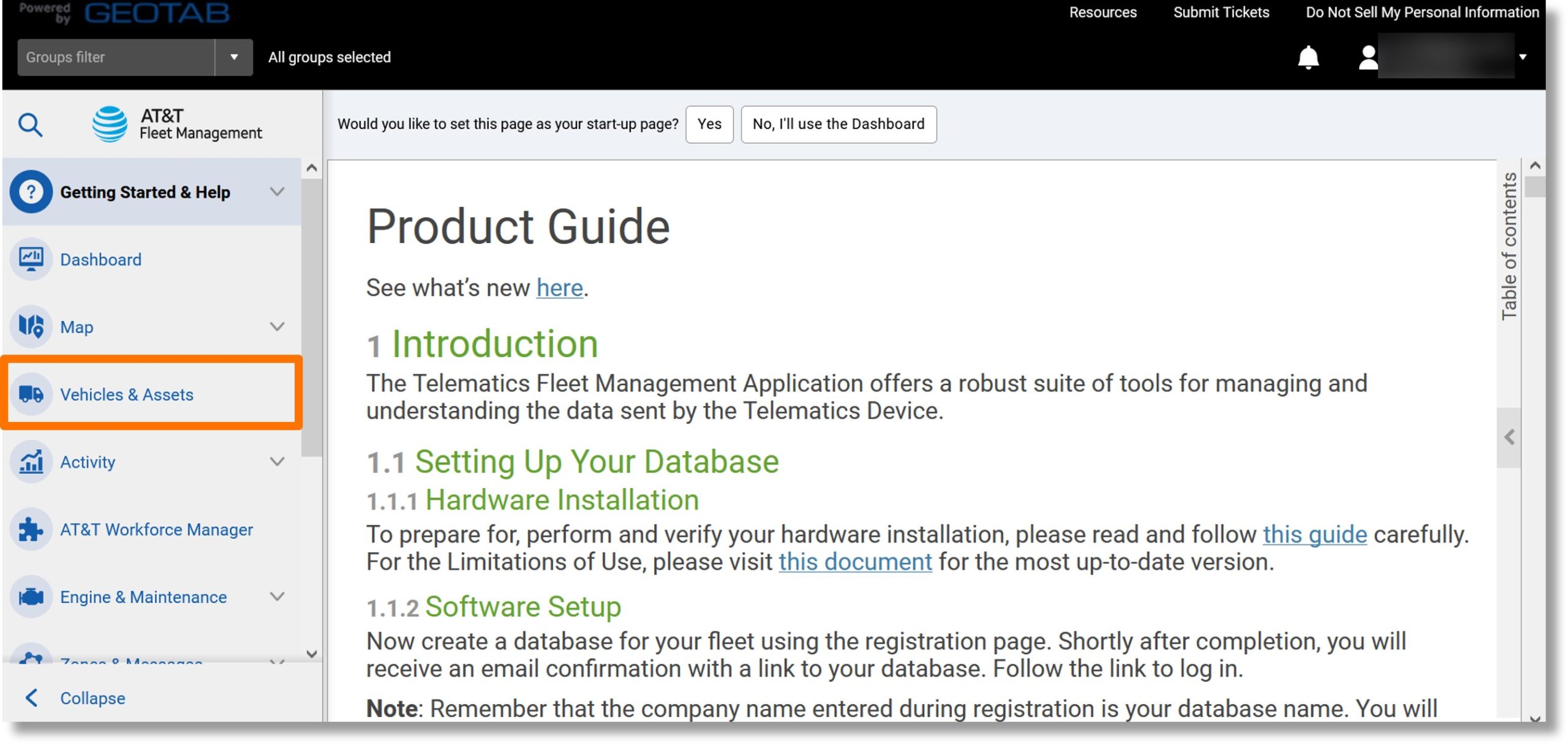Click the Map sidebar icon
The height and width of the screenshot is (744, 1568).
(31, 327)
